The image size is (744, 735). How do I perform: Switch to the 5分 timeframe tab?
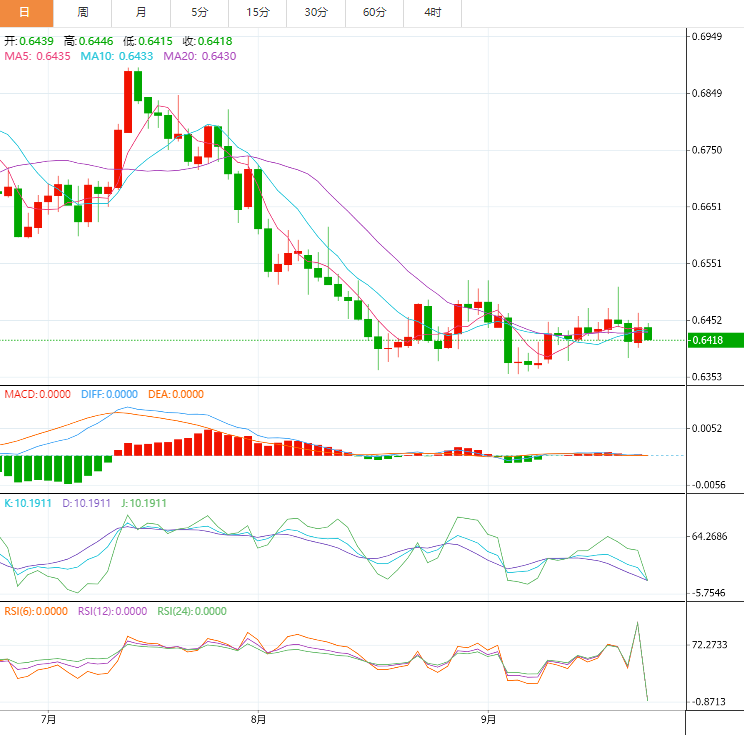(x=199, y=12)
